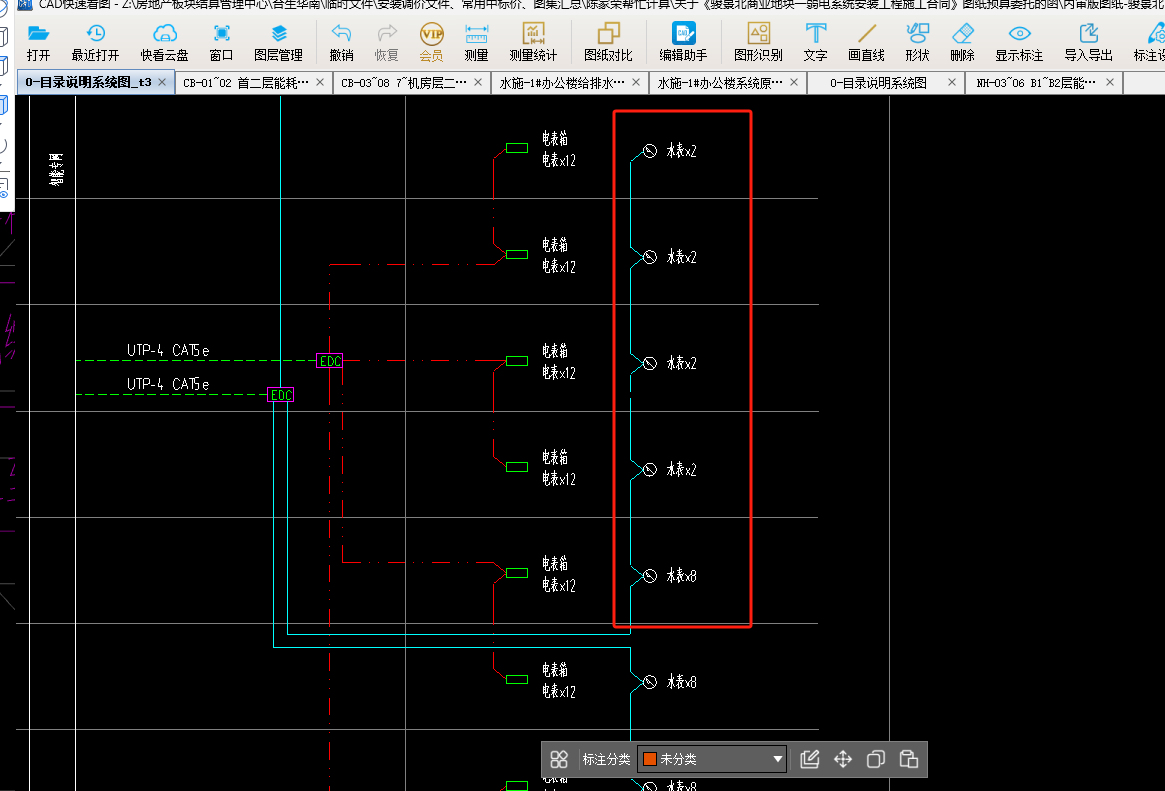Switch to NH-03~06 B1~B2层能 tab
Screen dimensions: 1165x791
[x=1036, y=82]
